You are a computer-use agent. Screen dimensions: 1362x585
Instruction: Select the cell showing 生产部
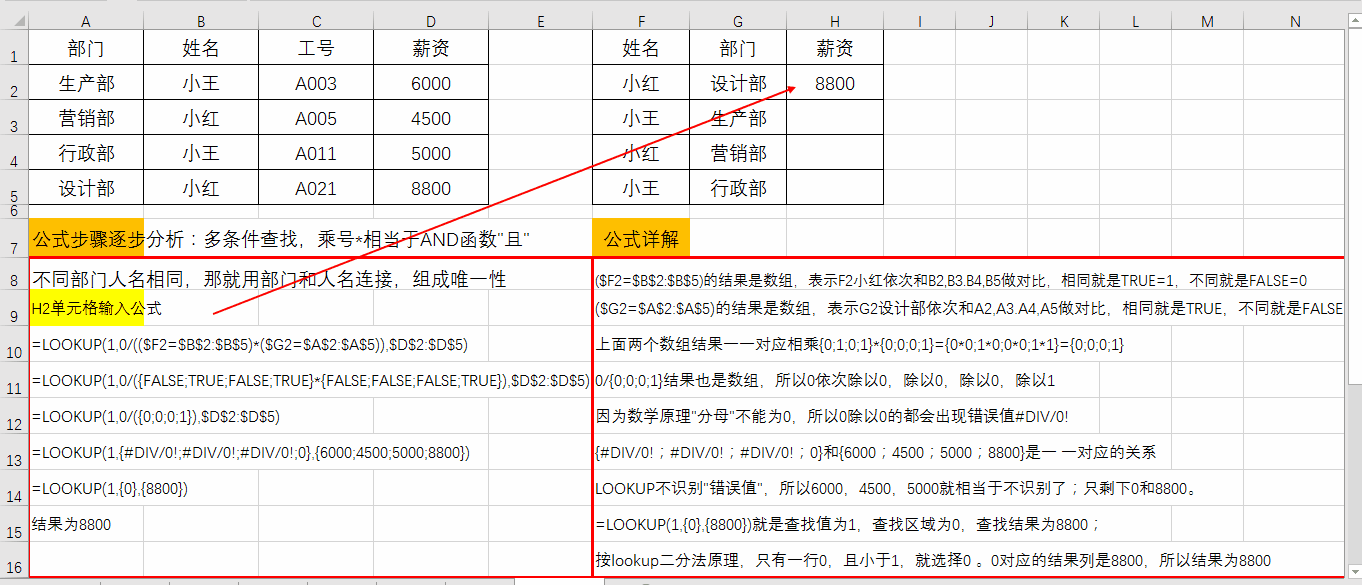(85, 83)
